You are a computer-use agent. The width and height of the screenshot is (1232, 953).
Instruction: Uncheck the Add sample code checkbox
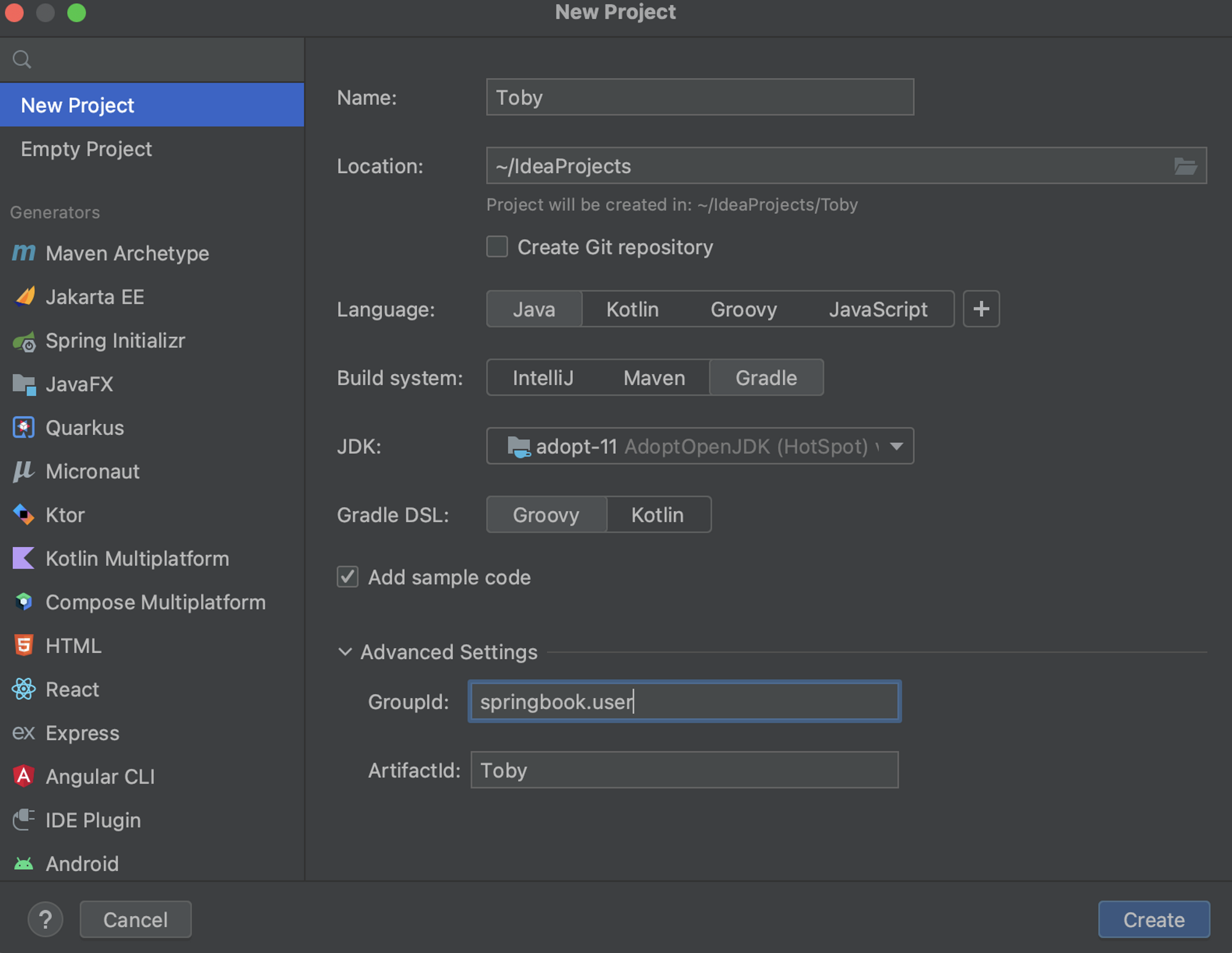coord(347,577)
